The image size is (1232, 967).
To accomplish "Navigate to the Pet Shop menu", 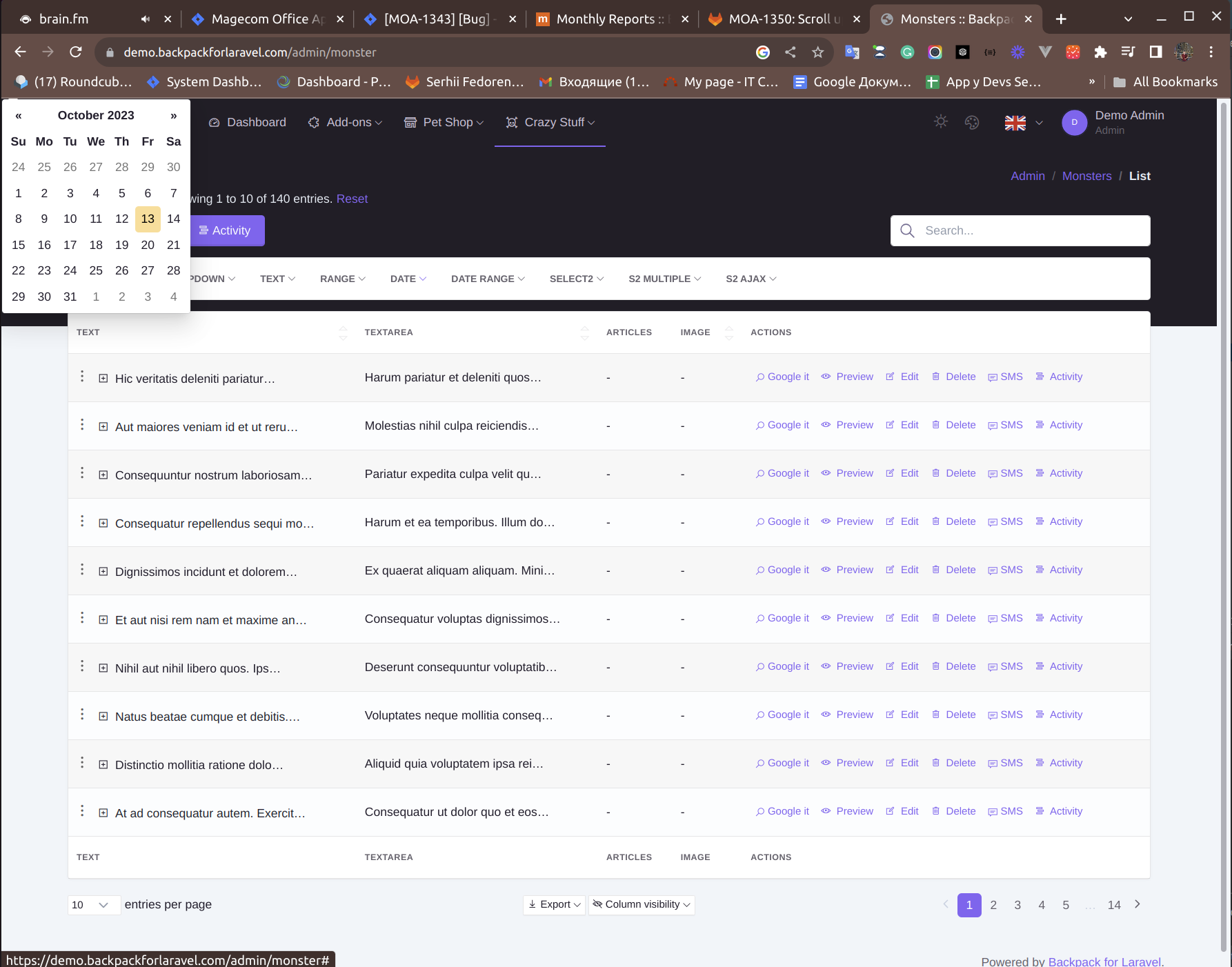I will (x=444, y=122).
